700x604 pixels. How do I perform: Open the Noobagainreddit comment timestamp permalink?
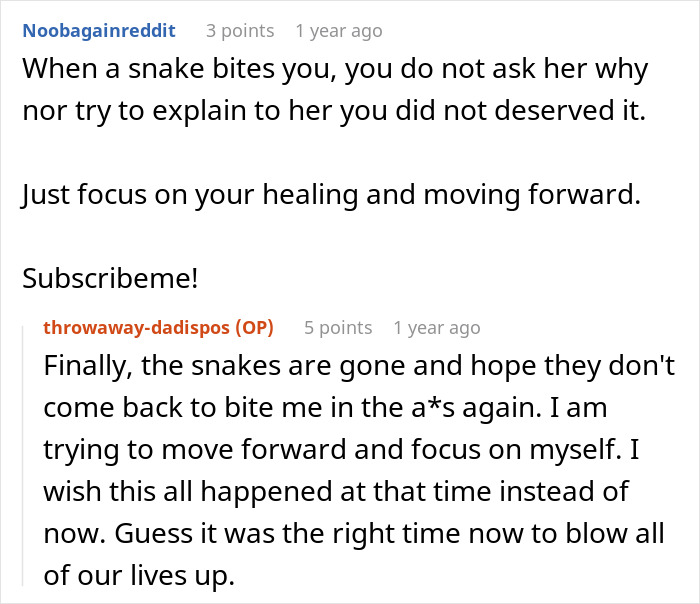338,31
